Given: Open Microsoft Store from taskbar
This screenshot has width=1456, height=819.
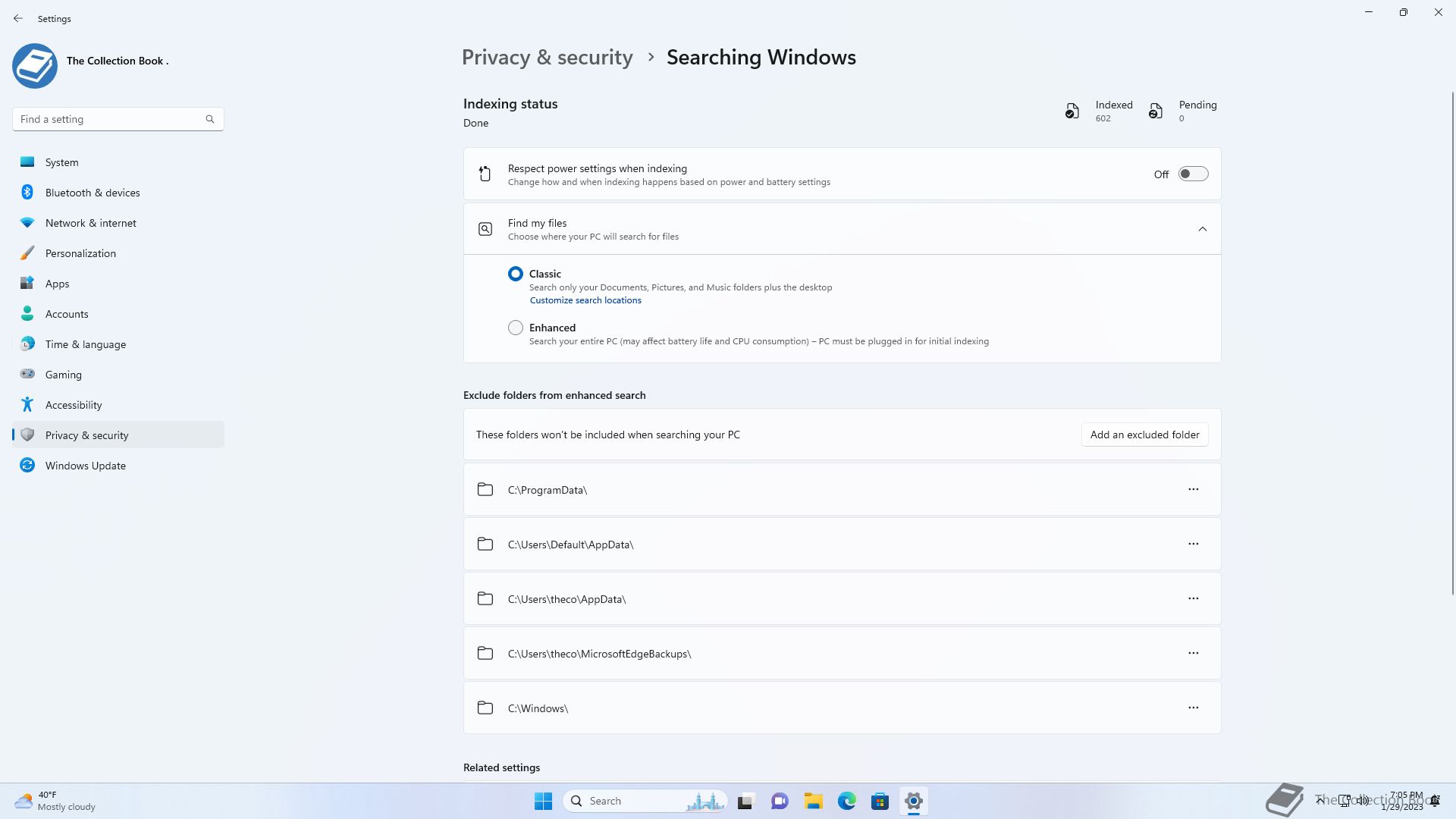Looking at the screenshot, I should [880, 801].
